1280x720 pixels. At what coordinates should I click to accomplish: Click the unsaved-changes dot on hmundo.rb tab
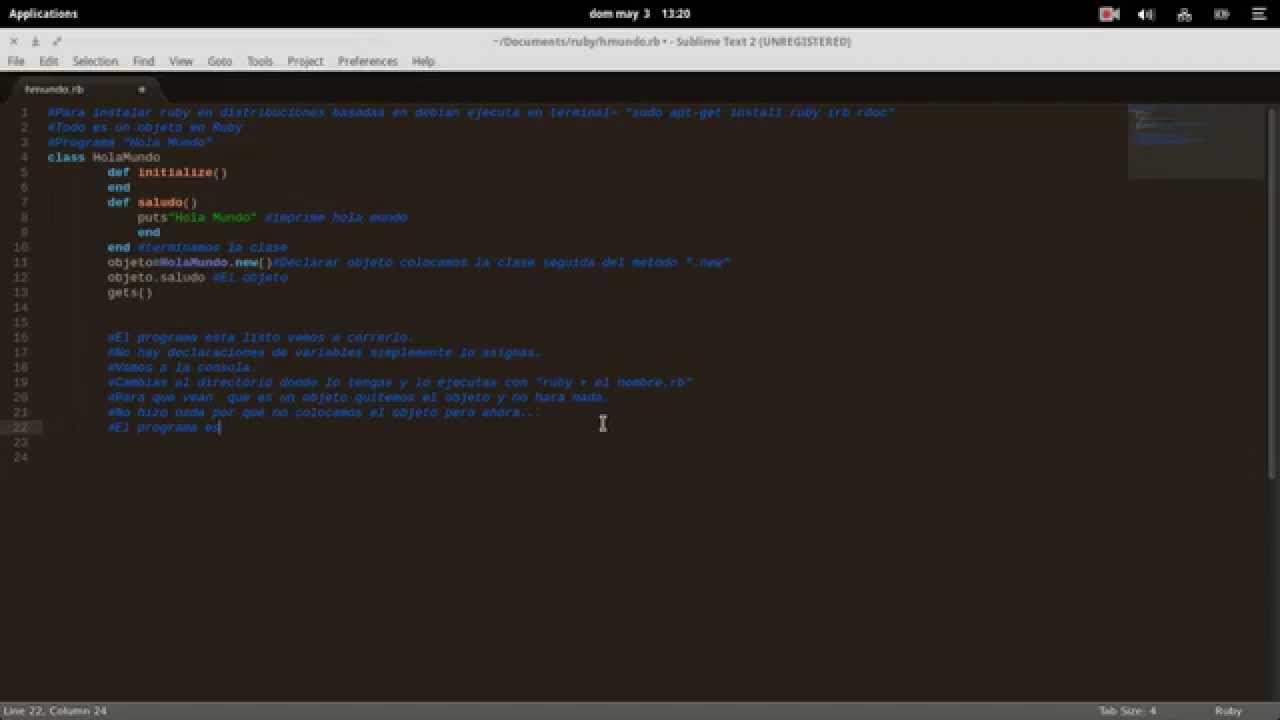click(141, 89)
